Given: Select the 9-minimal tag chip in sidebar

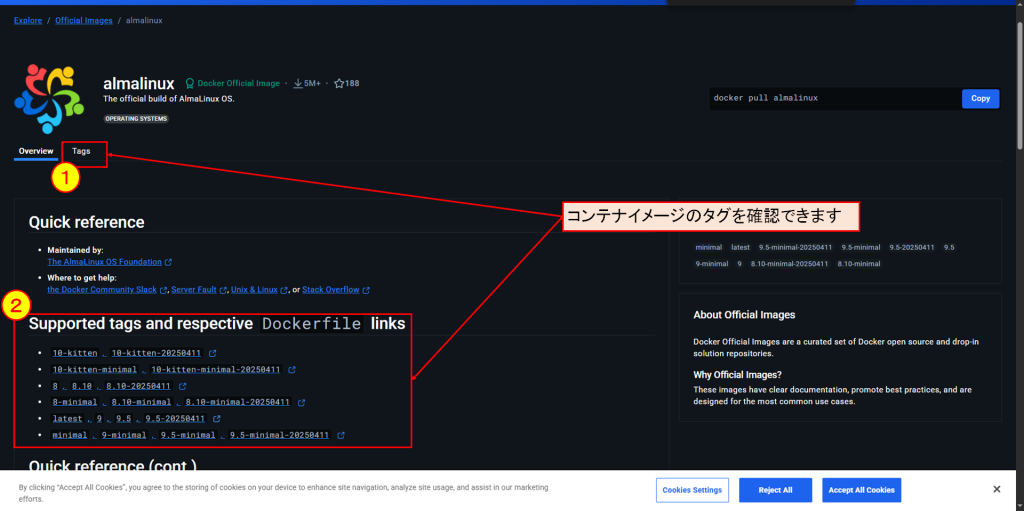Looking at the screenshot, I should pyautogui.click(x=711, y=264).
